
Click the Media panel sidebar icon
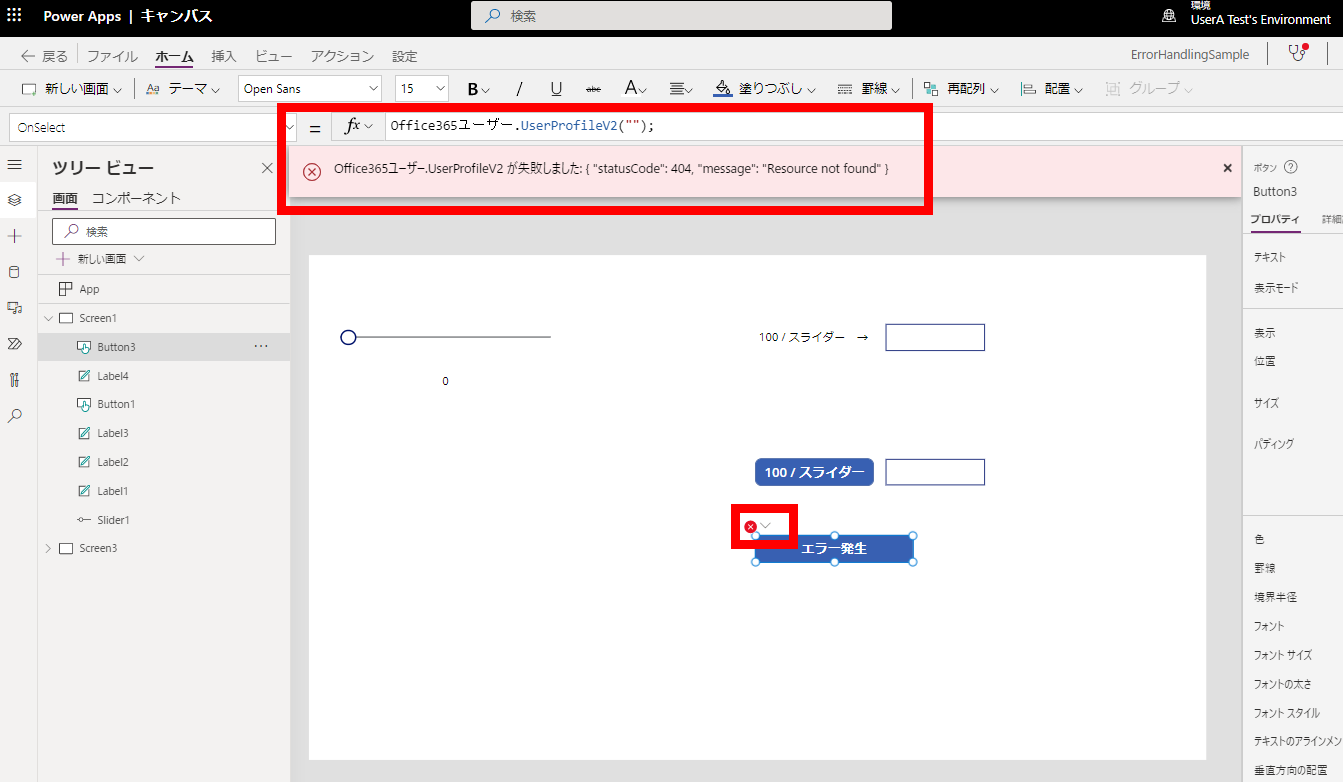coord(14,308)
